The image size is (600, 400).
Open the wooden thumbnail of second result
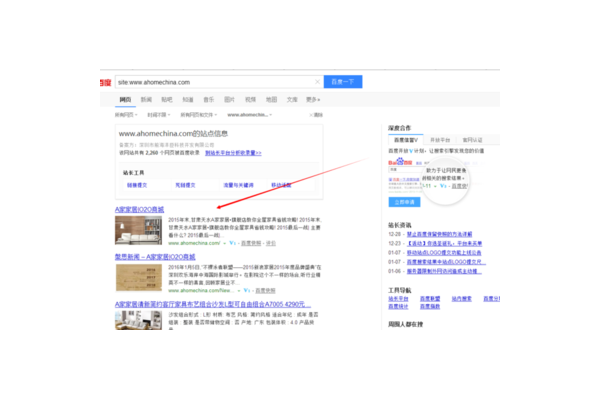131,277
